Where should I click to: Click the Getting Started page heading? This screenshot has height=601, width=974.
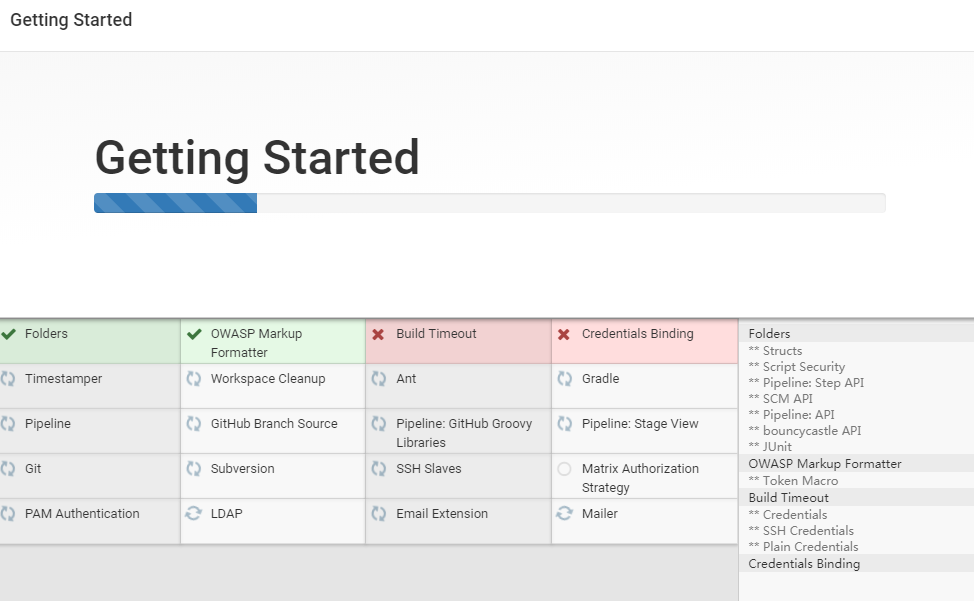[256, 158]
